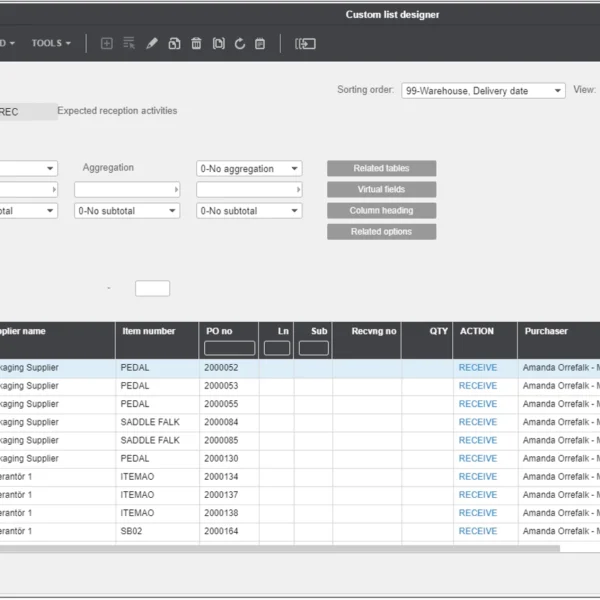
Task: Click the export arrow icon in toolbar
Action: [305, 44]
